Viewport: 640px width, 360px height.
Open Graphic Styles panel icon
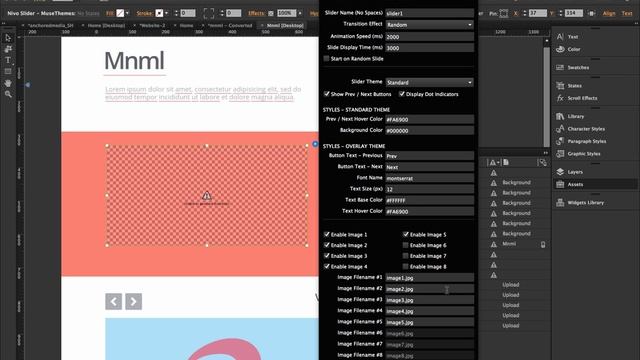tap(560, 153)
